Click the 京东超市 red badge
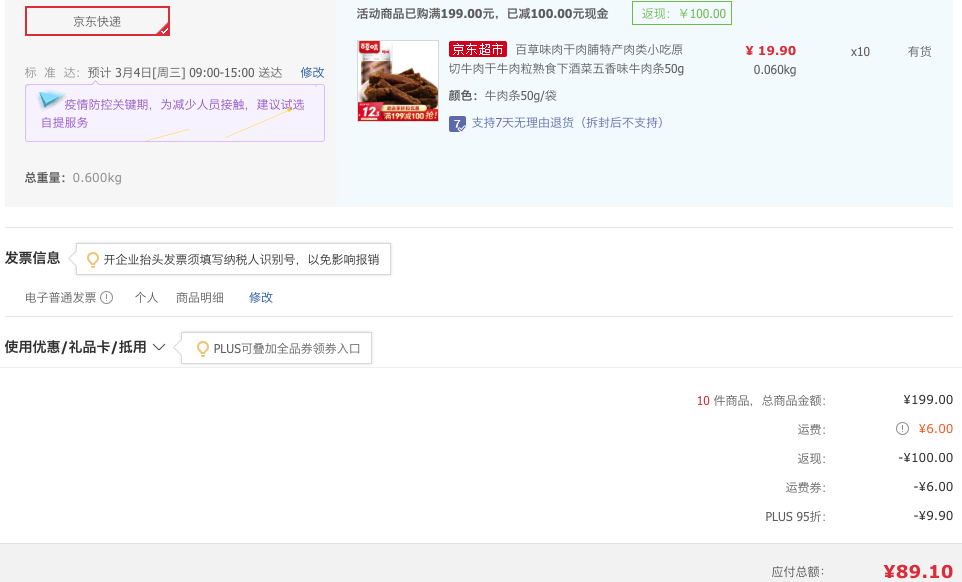This screenshot has height=582, width=962. [478, 49]
